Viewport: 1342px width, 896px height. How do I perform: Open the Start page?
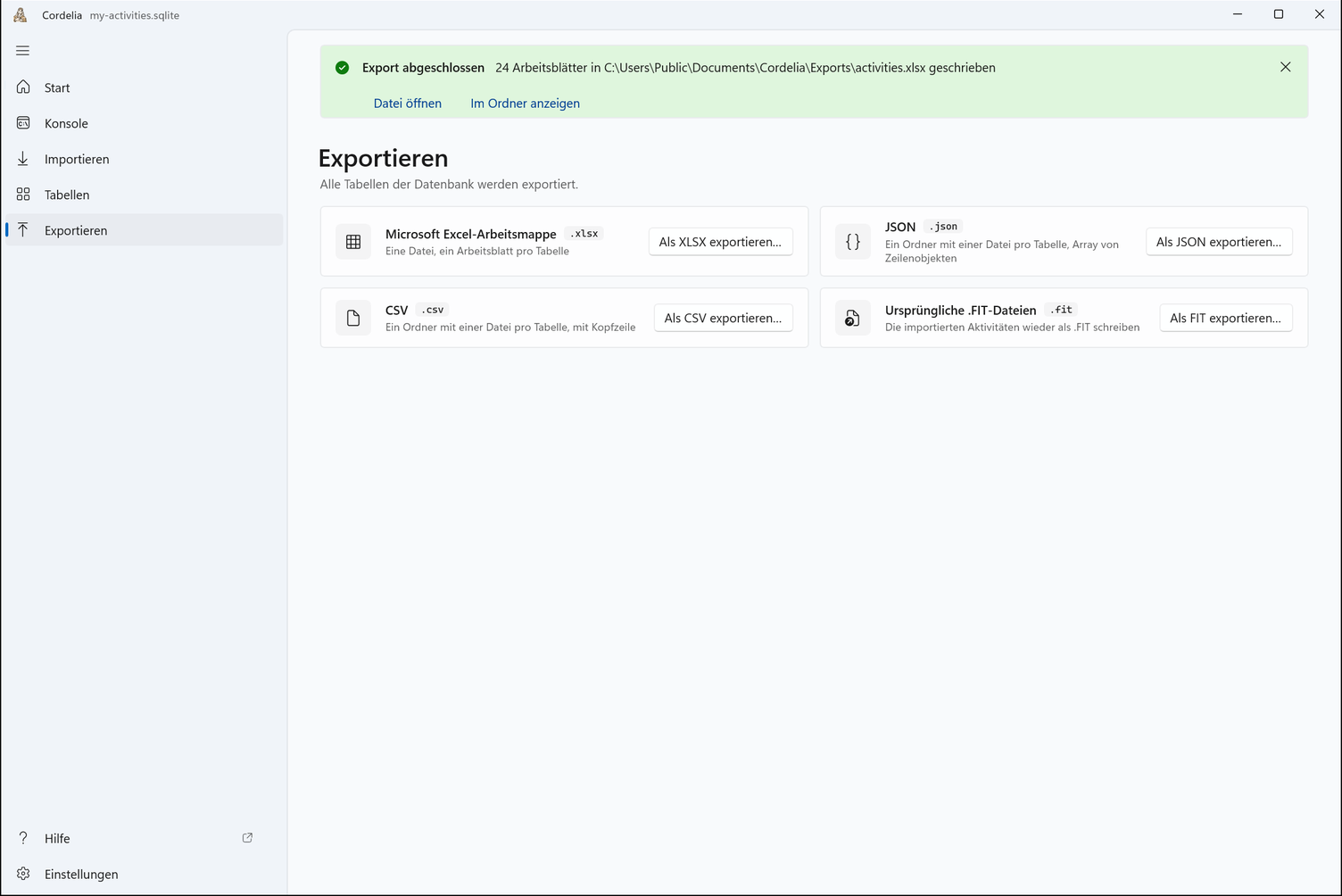pos(144,87)
